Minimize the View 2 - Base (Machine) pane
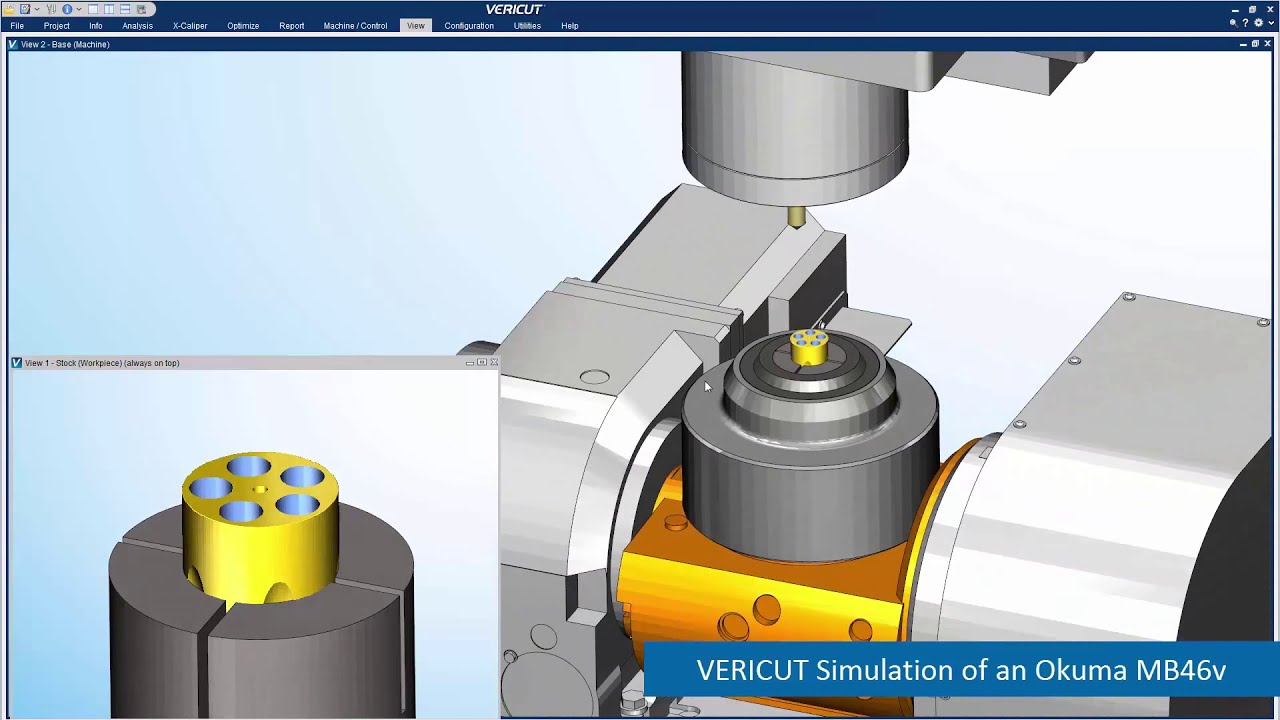The width and height of the screenshot is (1280, 720). (x=1243, y=44)
